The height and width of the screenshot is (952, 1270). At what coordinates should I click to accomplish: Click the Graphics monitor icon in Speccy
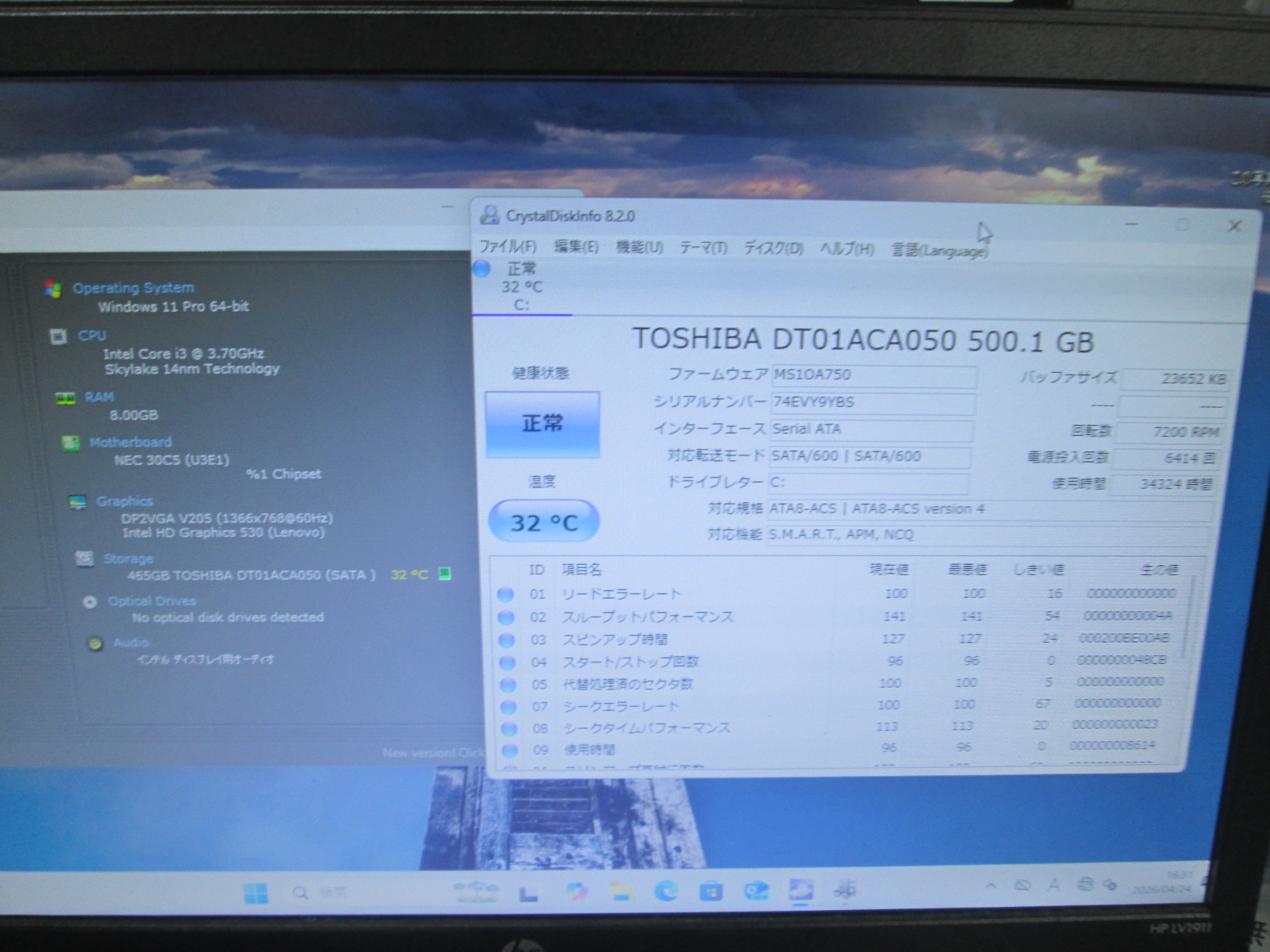[77, 501]
